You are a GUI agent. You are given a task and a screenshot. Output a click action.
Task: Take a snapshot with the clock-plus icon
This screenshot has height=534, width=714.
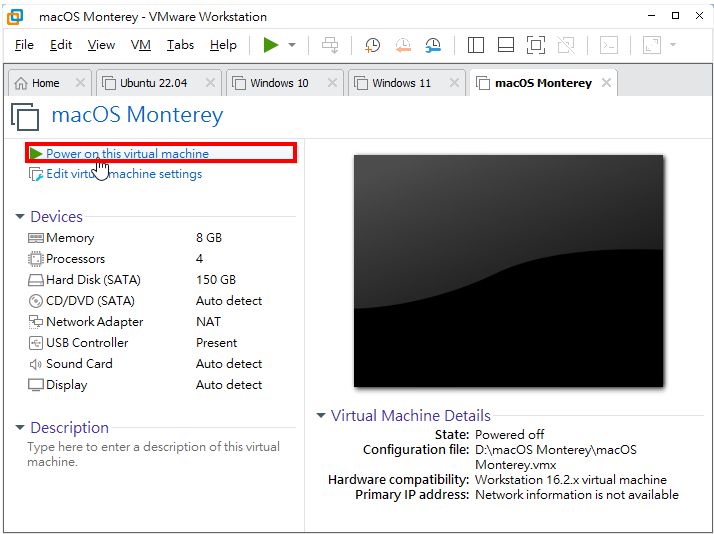[372, 45]
